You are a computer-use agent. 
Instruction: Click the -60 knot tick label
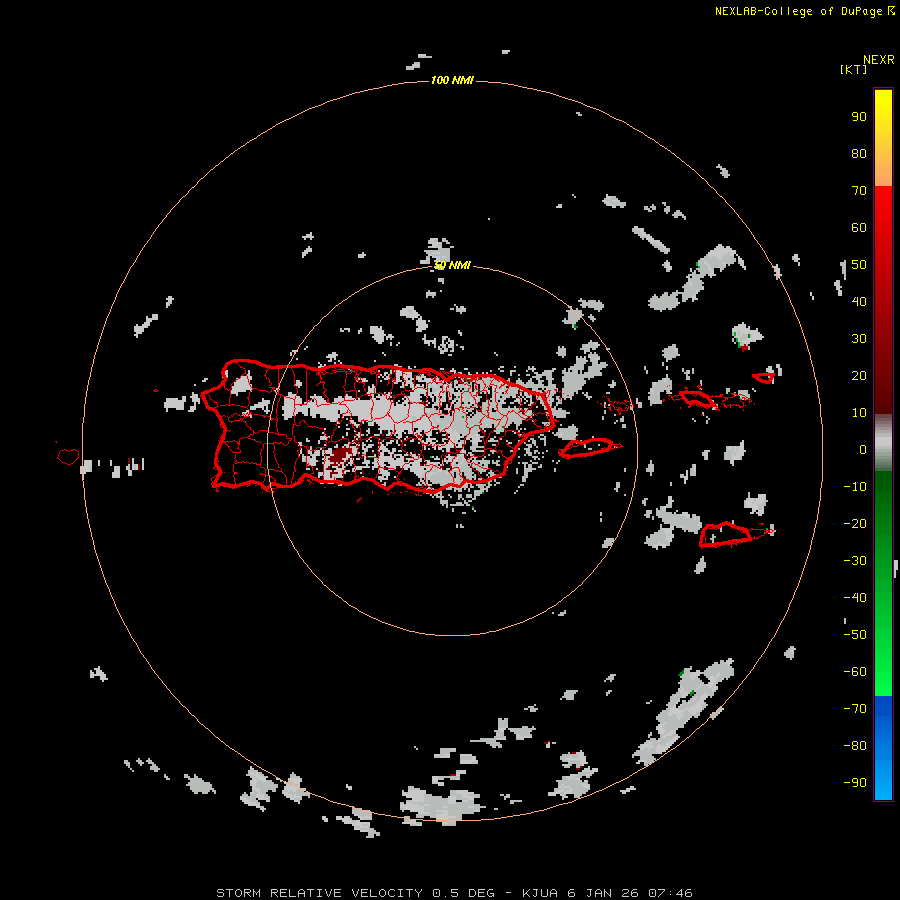tap(855, 672)
